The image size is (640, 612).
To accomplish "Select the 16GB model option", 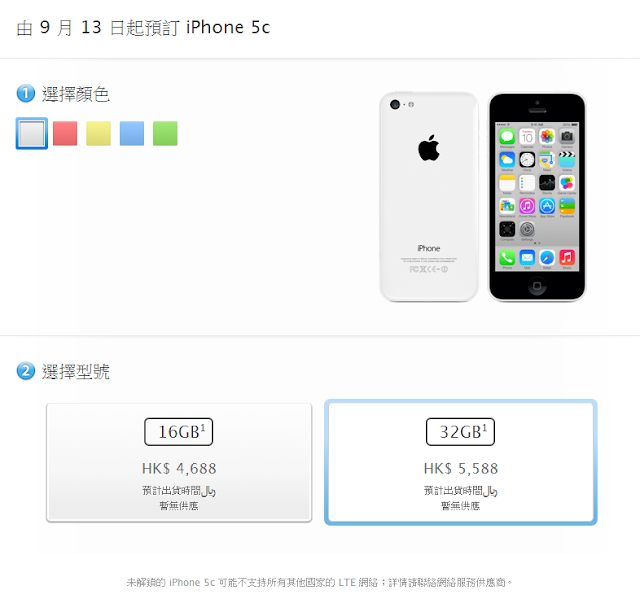I will pos(179,463).
